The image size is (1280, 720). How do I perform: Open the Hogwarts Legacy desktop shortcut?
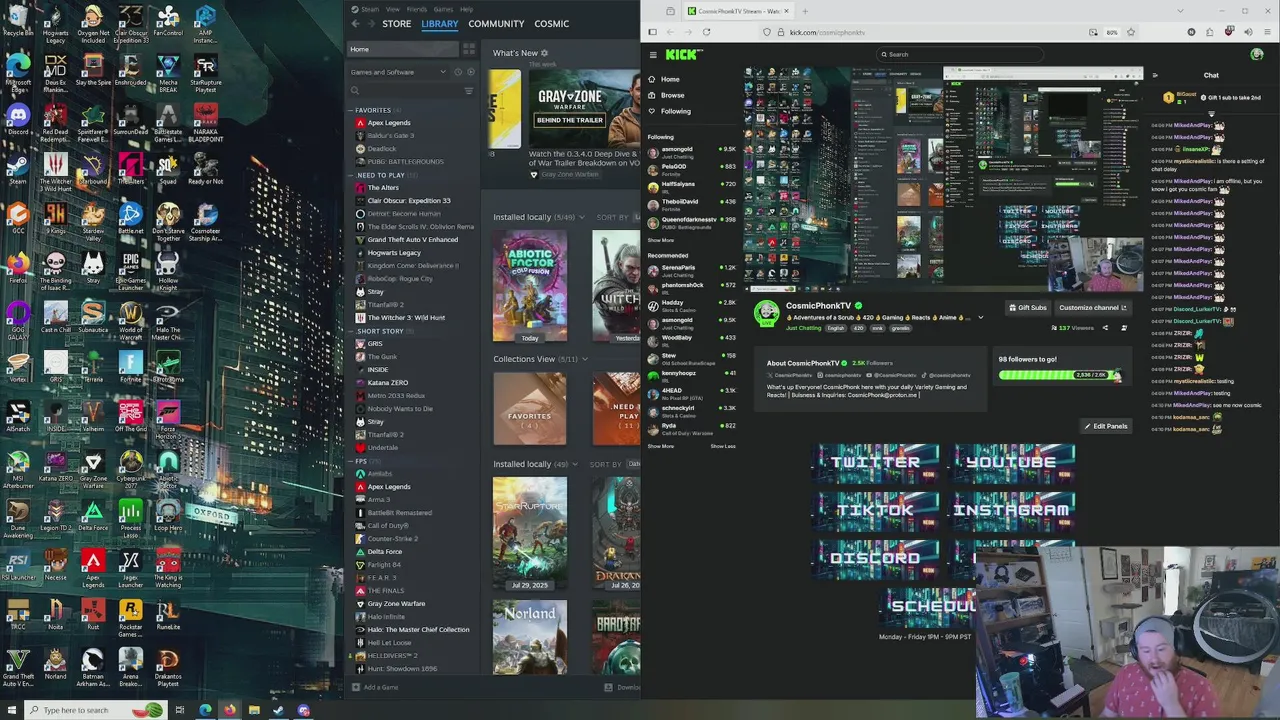pyautogui.click(x=55, y=24)
